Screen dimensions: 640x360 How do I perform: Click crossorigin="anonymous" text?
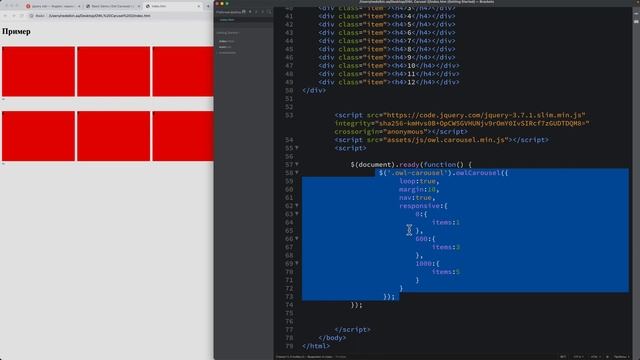click(381, 131)
